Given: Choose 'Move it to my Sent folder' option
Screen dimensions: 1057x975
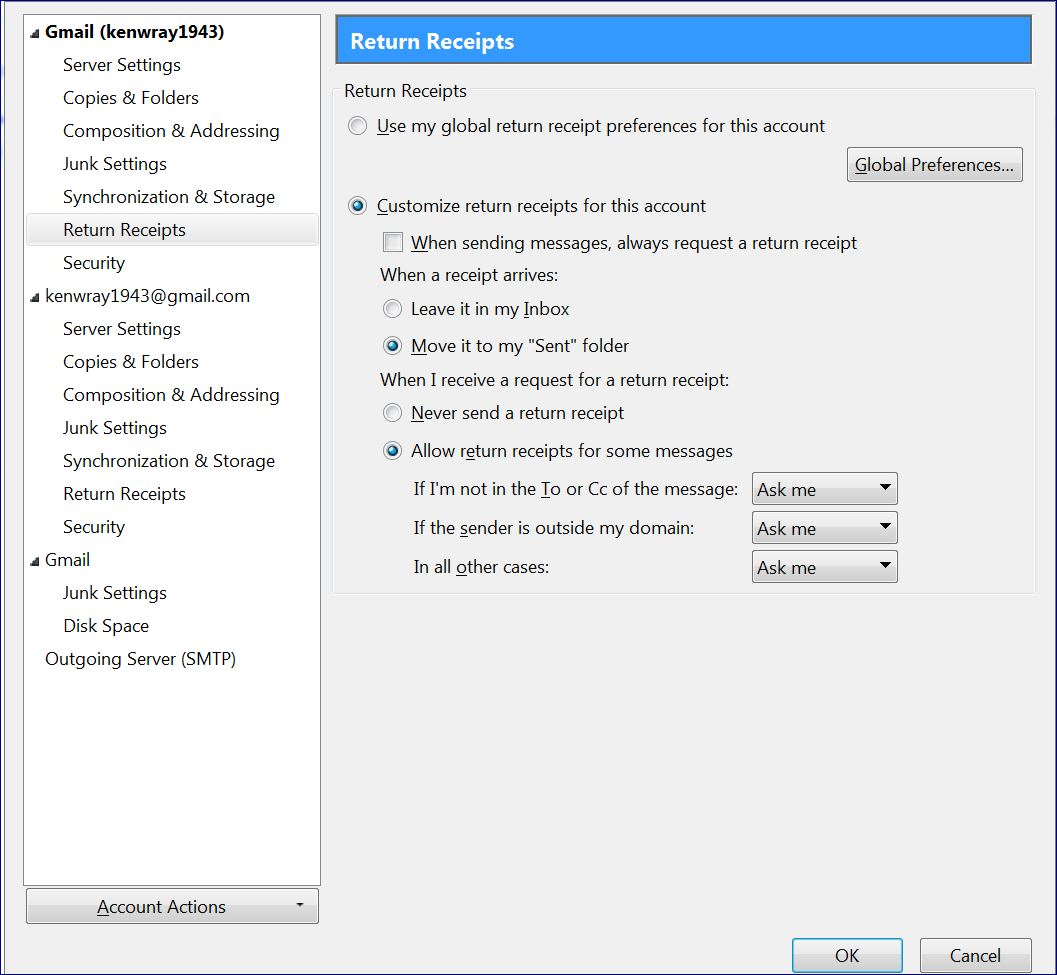Looking at the screenshot, I should (393, 346).
